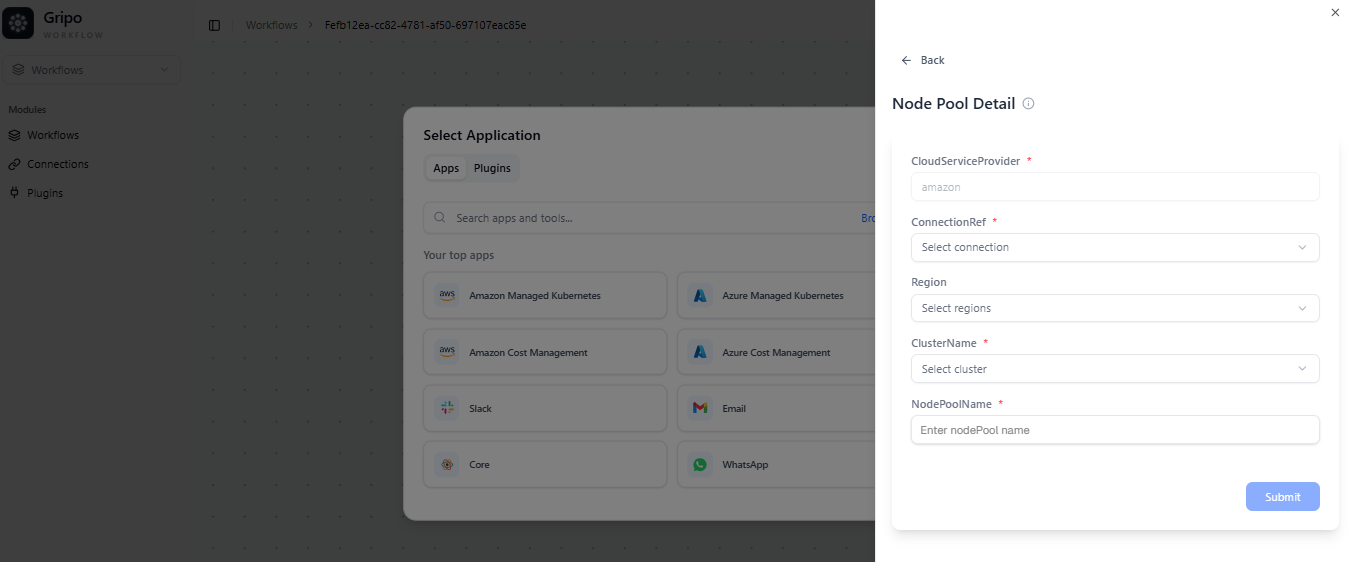Open the ConnectionRef select connection dropdown
The width and height of the screenshot is (1353, 562).
[1114, 247]
